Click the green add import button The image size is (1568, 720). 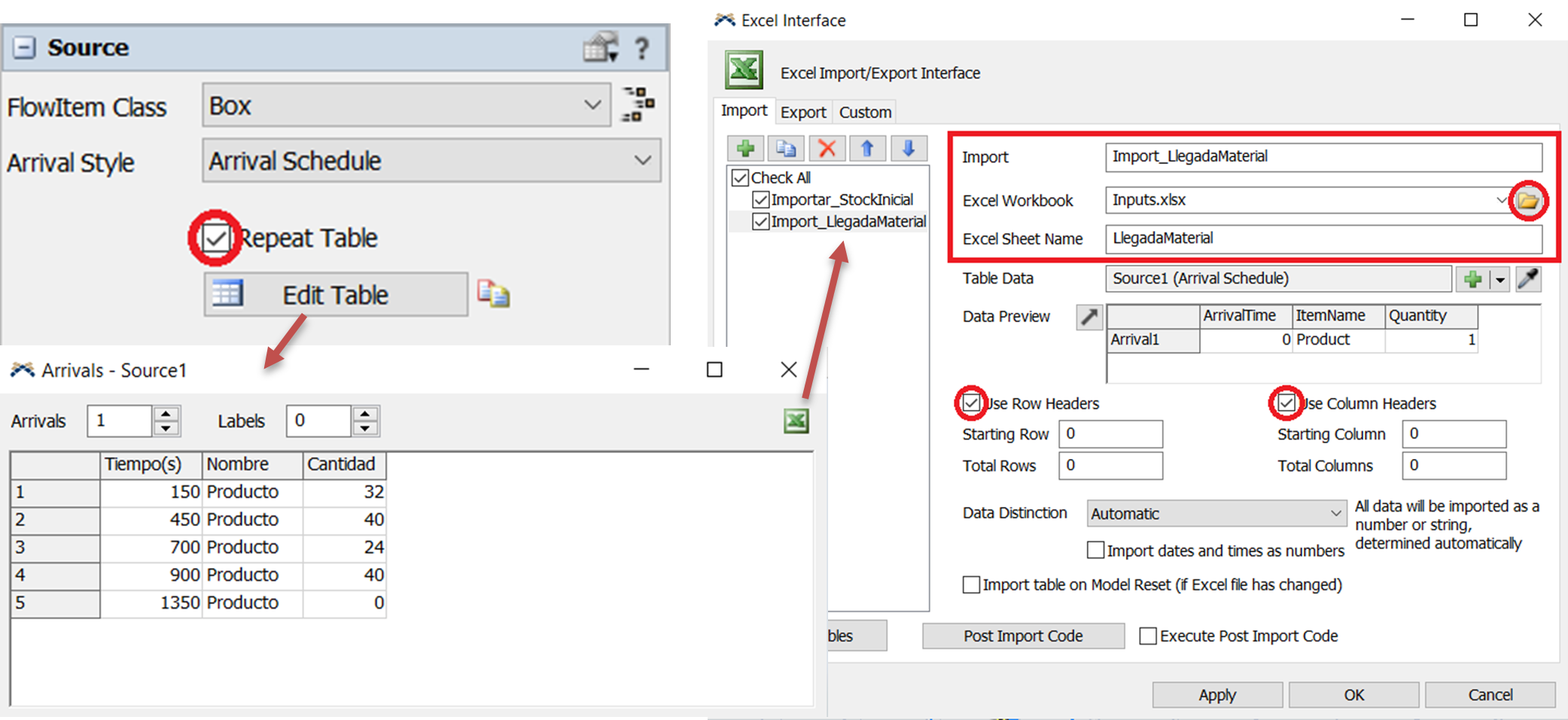click(745, 148)
